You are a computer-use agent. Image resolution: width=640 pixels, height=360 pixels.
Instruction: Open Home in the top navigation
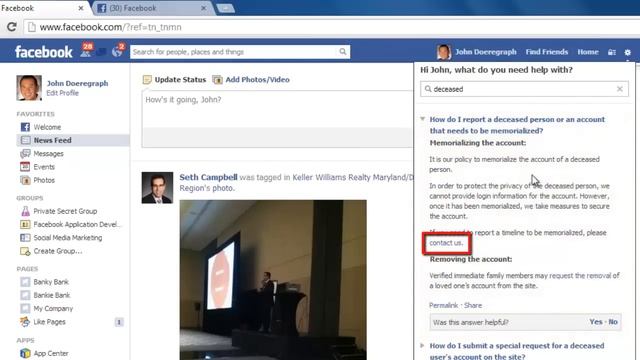(x=588, y=52)
